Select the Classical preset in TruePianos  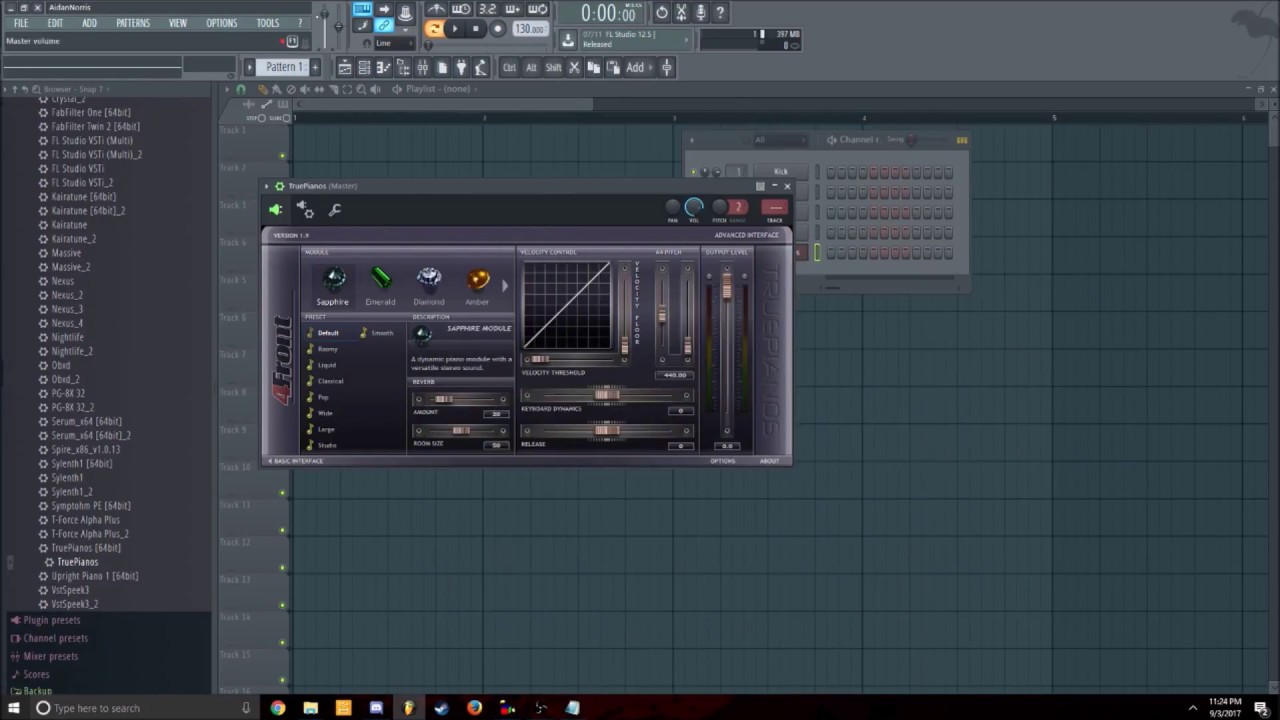[x=331, y=381]
